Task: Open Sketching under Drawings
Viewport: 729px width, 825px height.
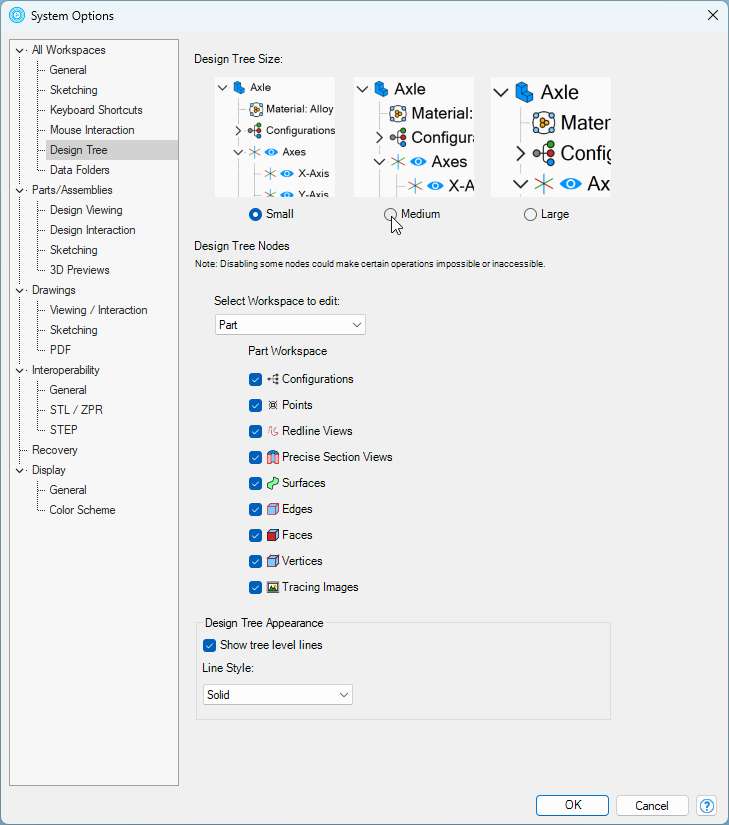Action: point(74,330)
